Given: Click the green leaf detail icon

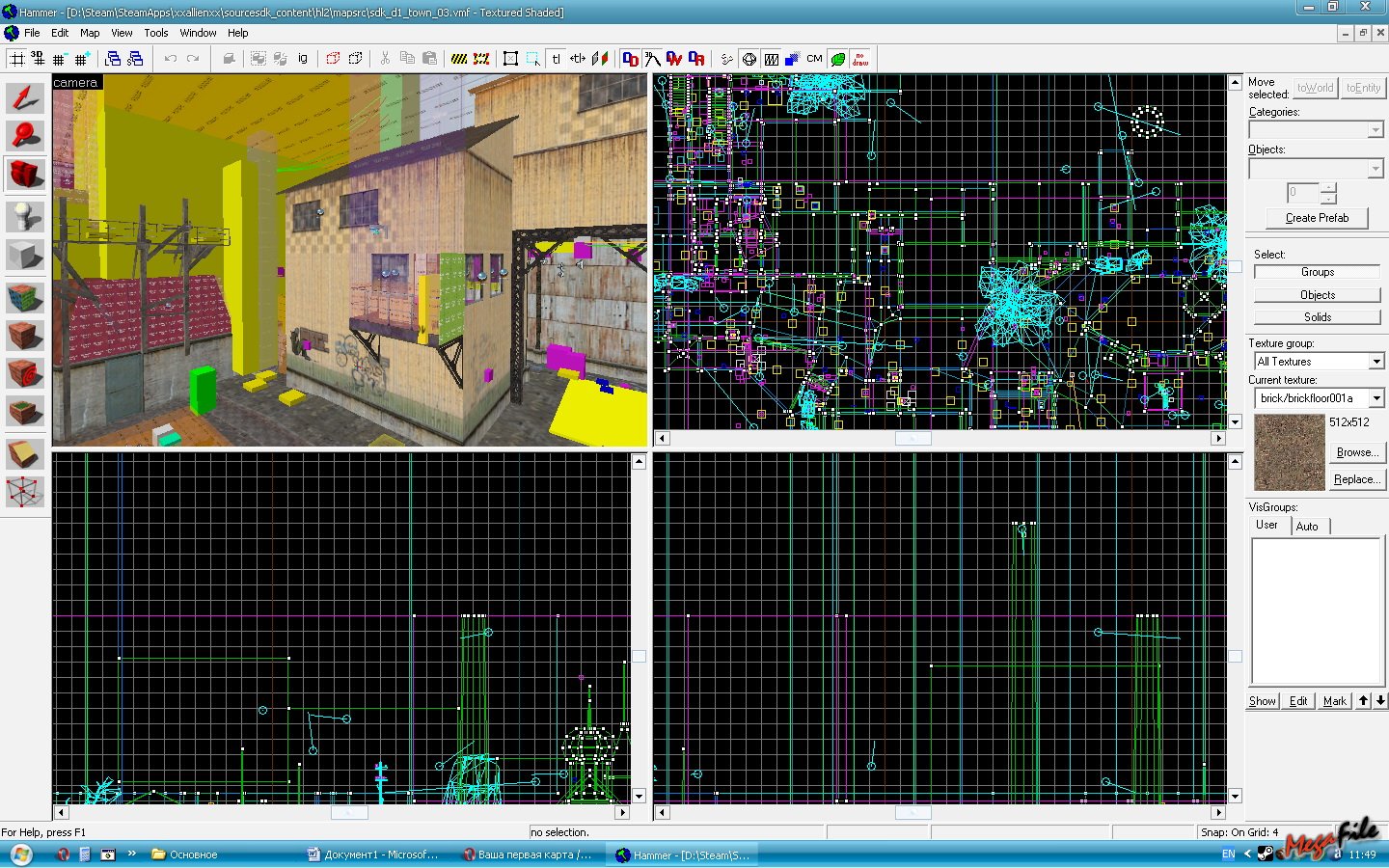Looking at the screenshot, I should click(838, 59).
